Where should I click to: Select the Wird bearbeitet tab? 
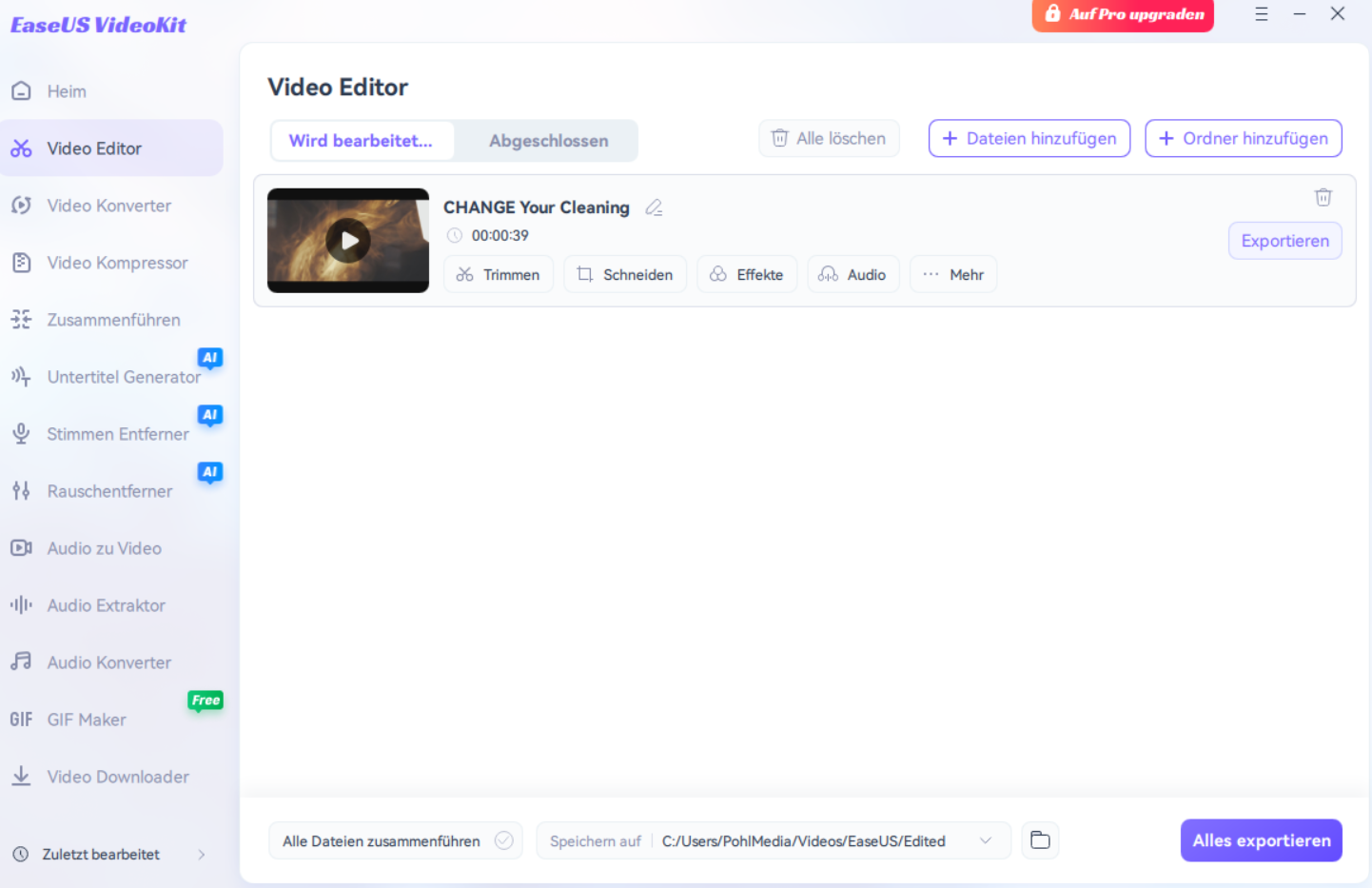[361, 141]
